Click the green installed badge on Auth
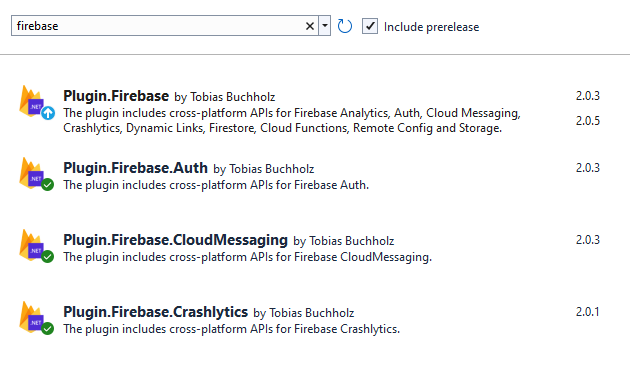This screenshot has height=369, width=630. pyautogui.click(x=48, y=185)
